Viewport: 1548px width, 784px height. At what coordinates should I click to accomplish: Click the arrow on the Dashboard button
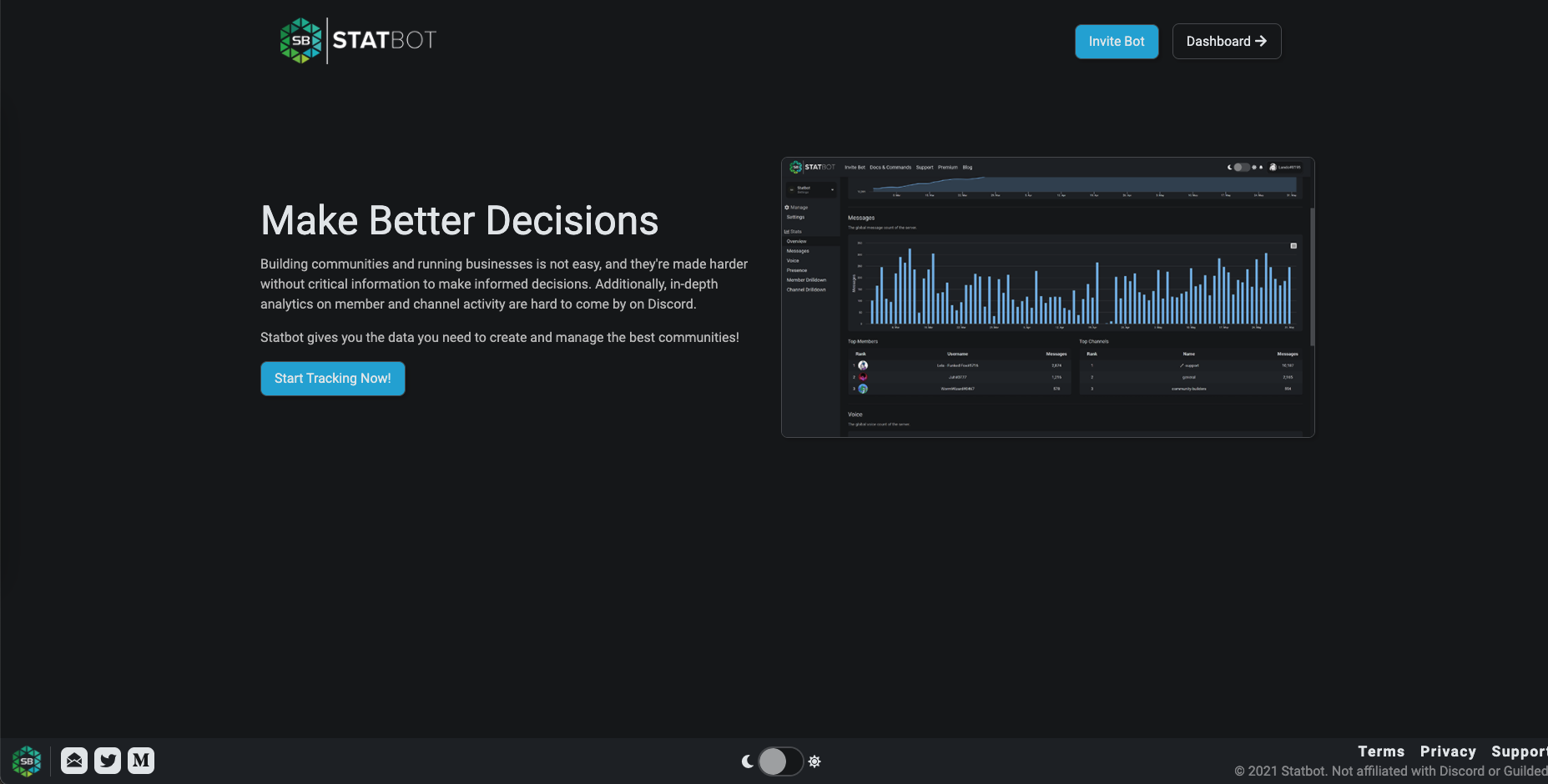pyautogui.click(x=1261, y=41)
